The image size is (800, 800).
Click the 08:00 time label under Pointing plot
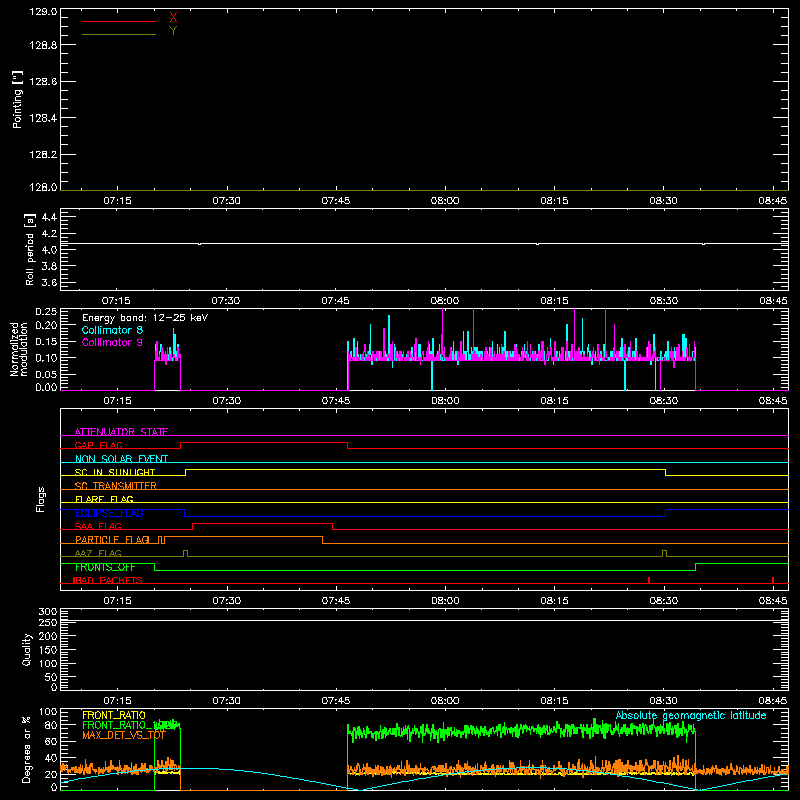[x=445, y=201]
